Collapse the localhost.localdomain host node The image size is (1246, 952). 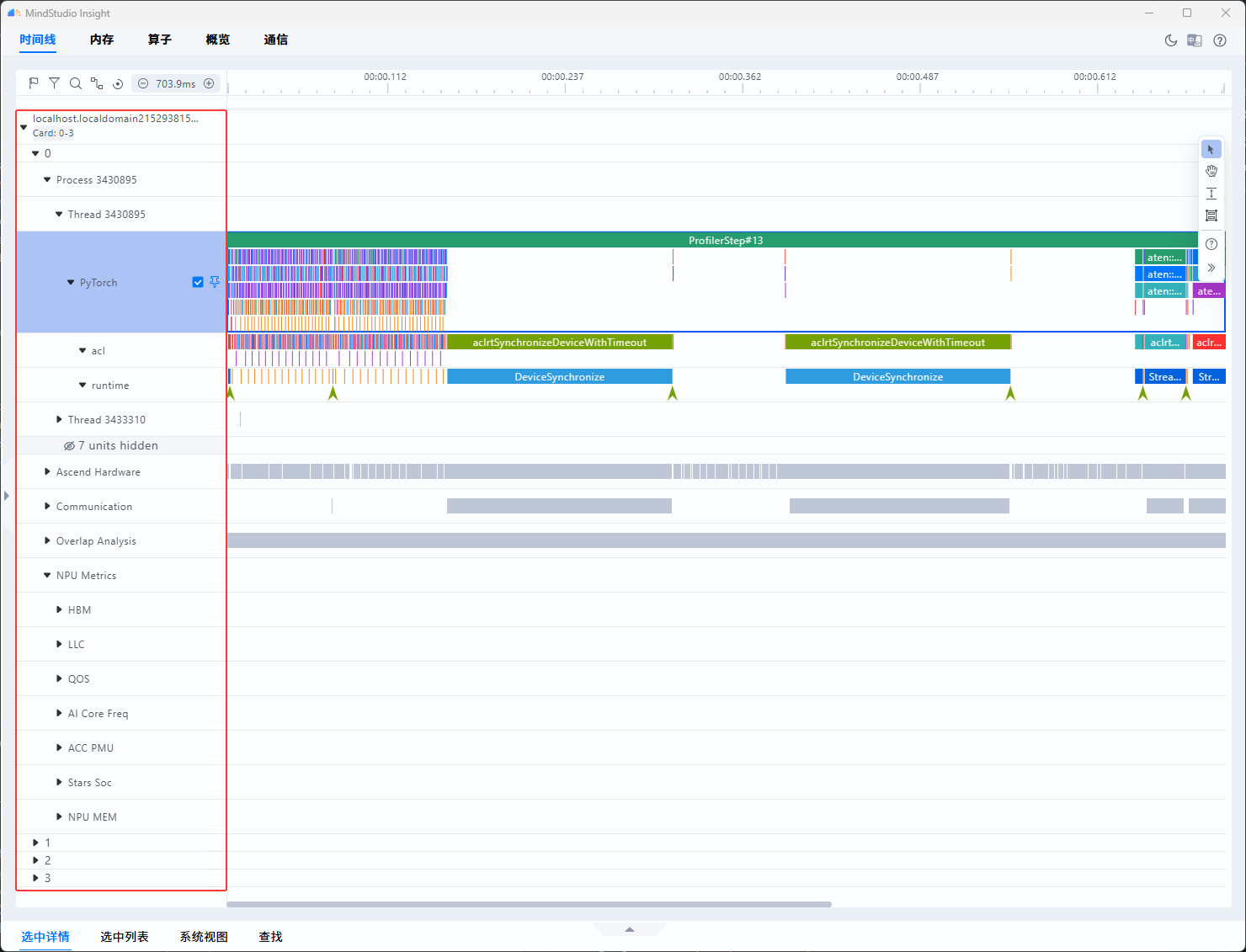click(x=24, y=127)
